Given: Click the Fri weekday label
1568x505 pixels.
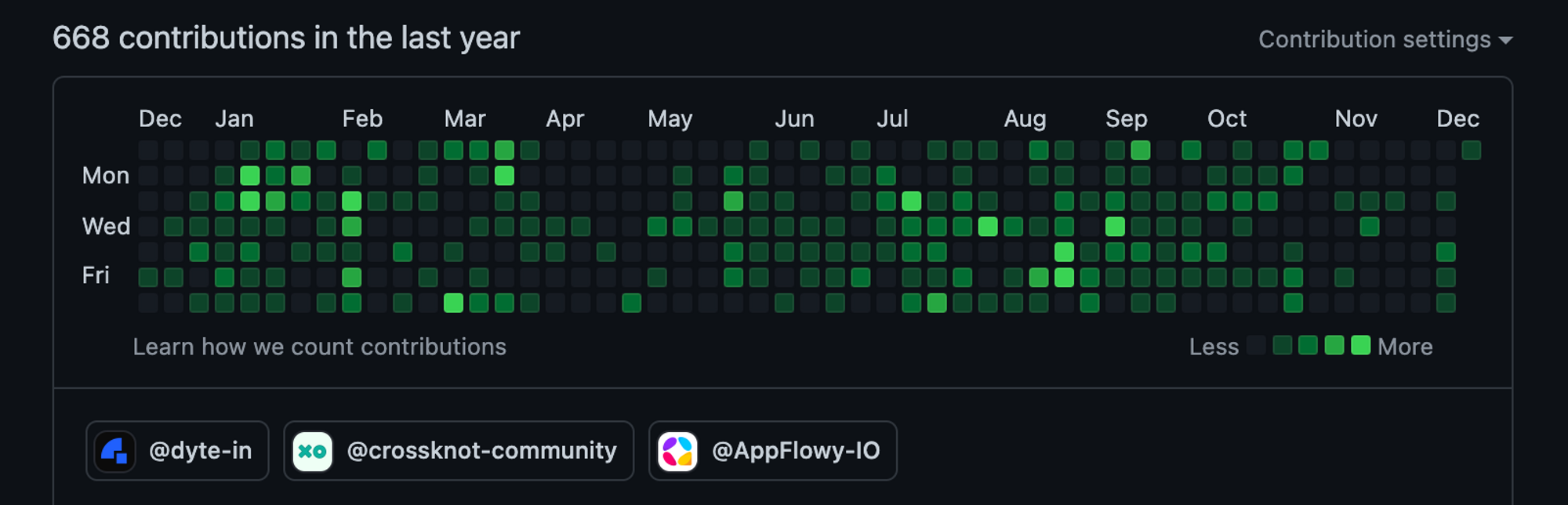Looking at the screenshot, I should 96,275.
